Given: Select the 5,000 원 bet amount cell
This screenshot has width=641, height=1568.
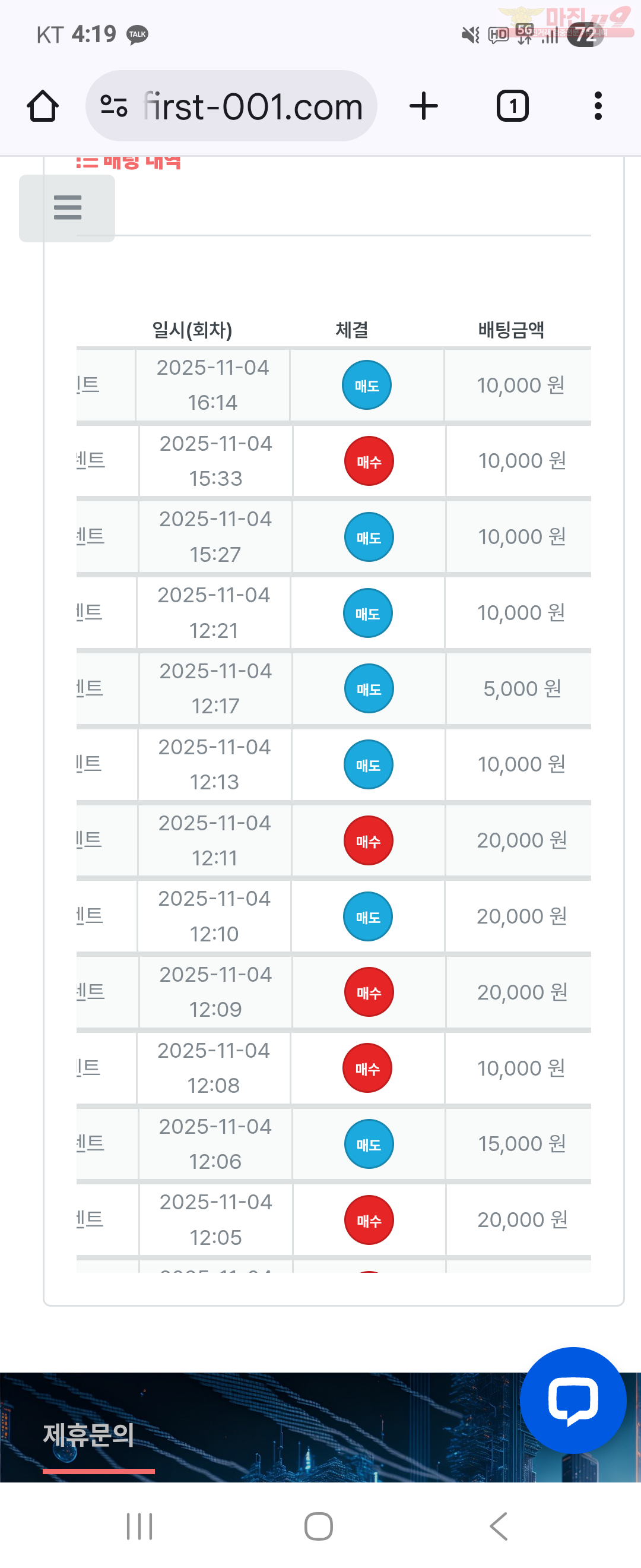Looking at the screenshot, I should click(521, 689).
